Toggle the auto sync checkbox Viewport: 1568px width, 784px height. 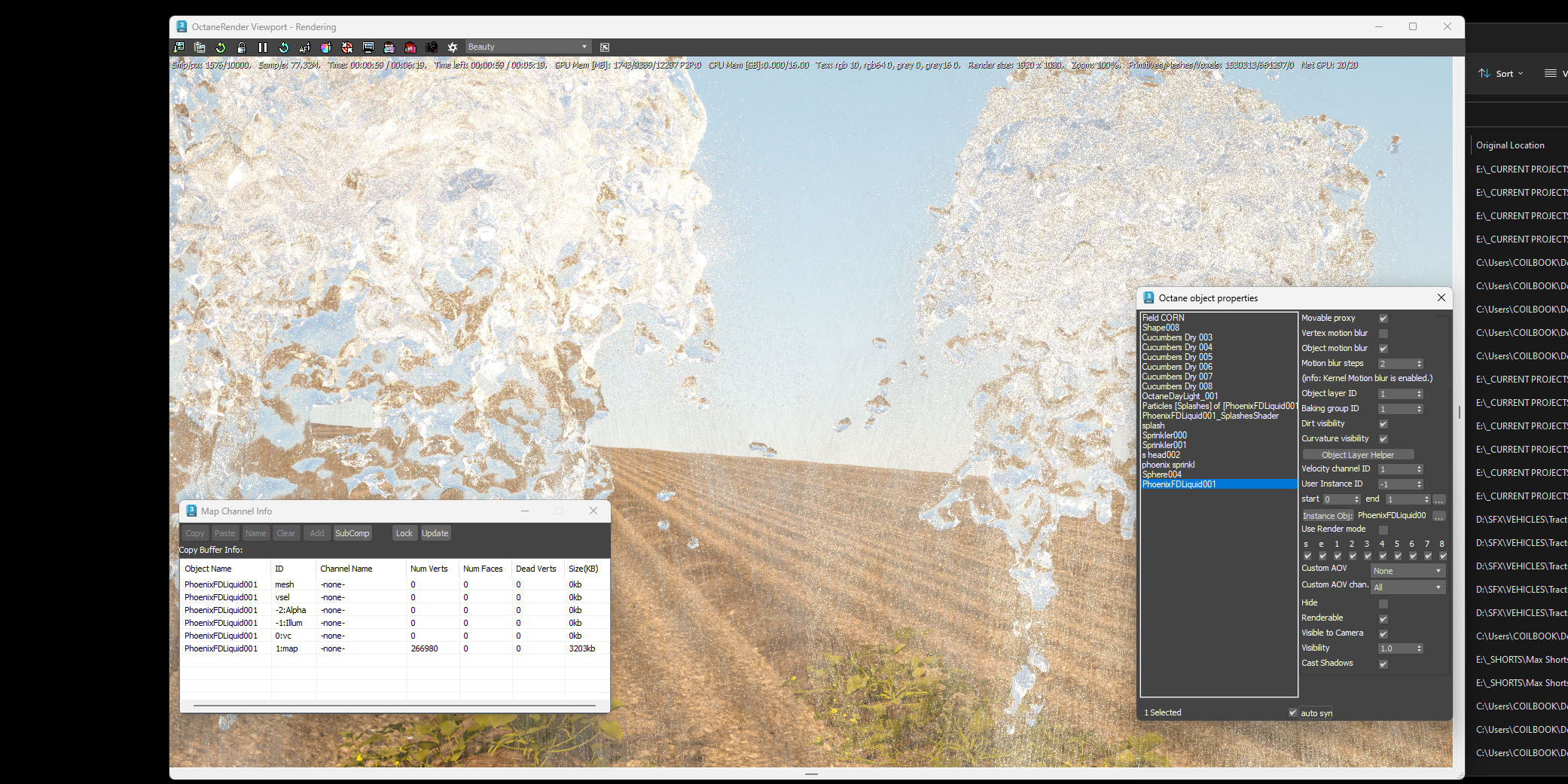click(x=1293, y=712)
